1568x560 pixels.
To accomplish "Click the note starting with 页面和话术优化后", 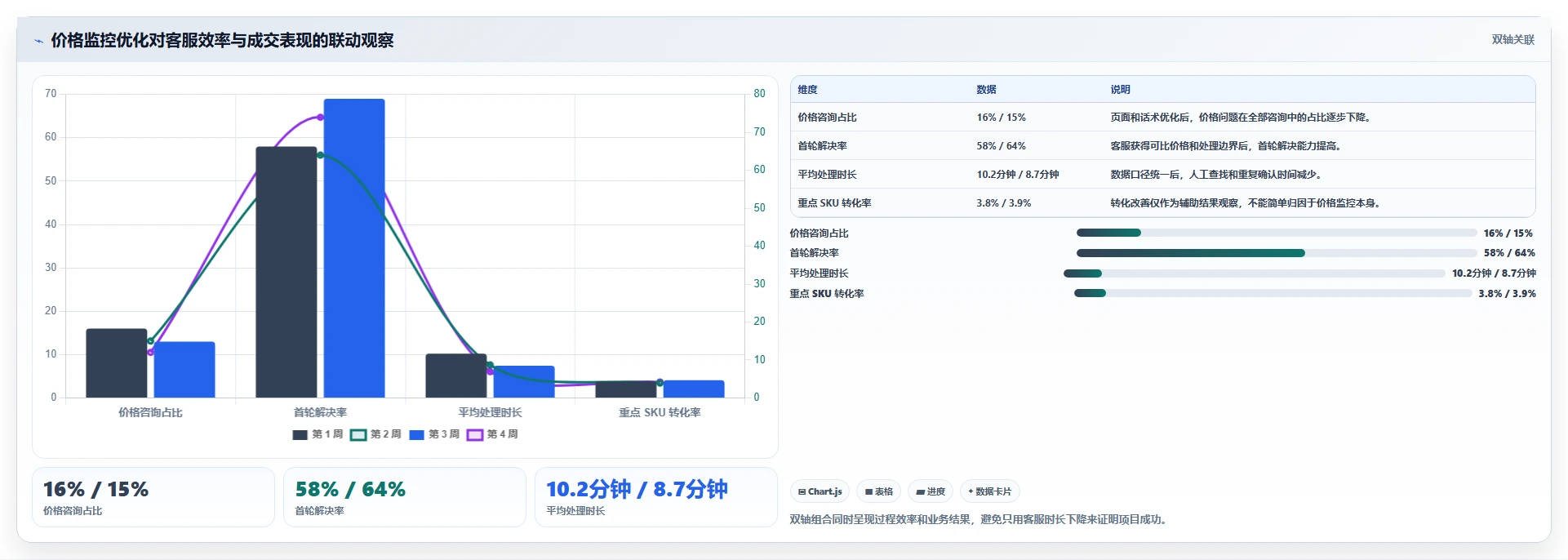I will pyautogui.click(x=1242, y=118).
